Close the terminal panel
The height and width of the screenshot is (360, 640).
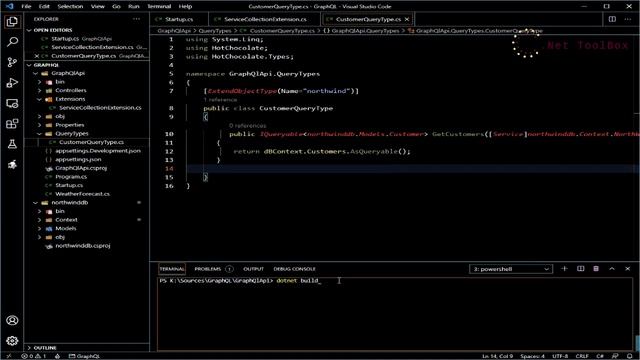click(628, 269)
